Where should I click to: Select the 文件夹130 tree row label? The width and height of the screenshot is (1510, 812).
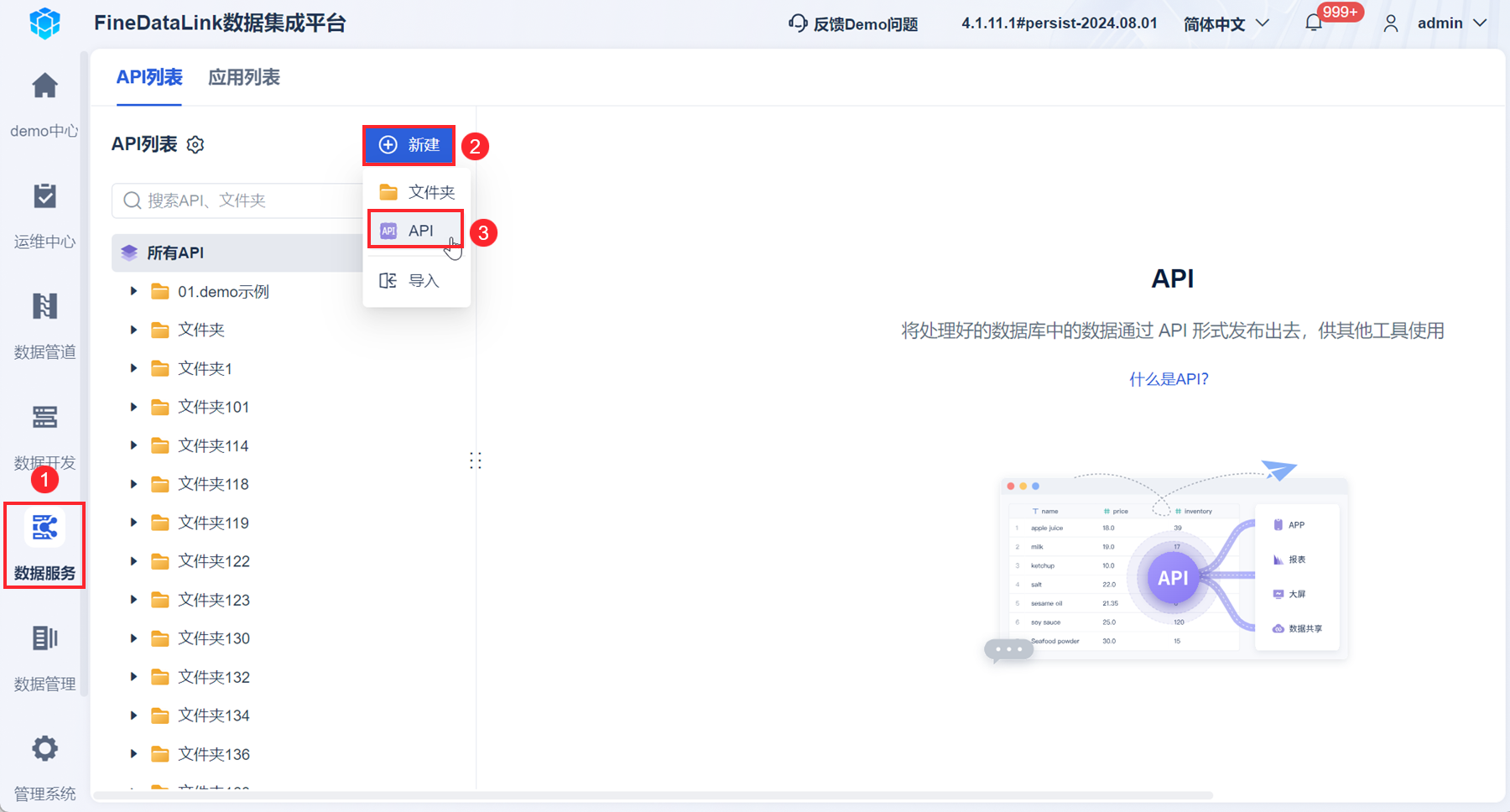pyautogui.click(x=214, y=638)
